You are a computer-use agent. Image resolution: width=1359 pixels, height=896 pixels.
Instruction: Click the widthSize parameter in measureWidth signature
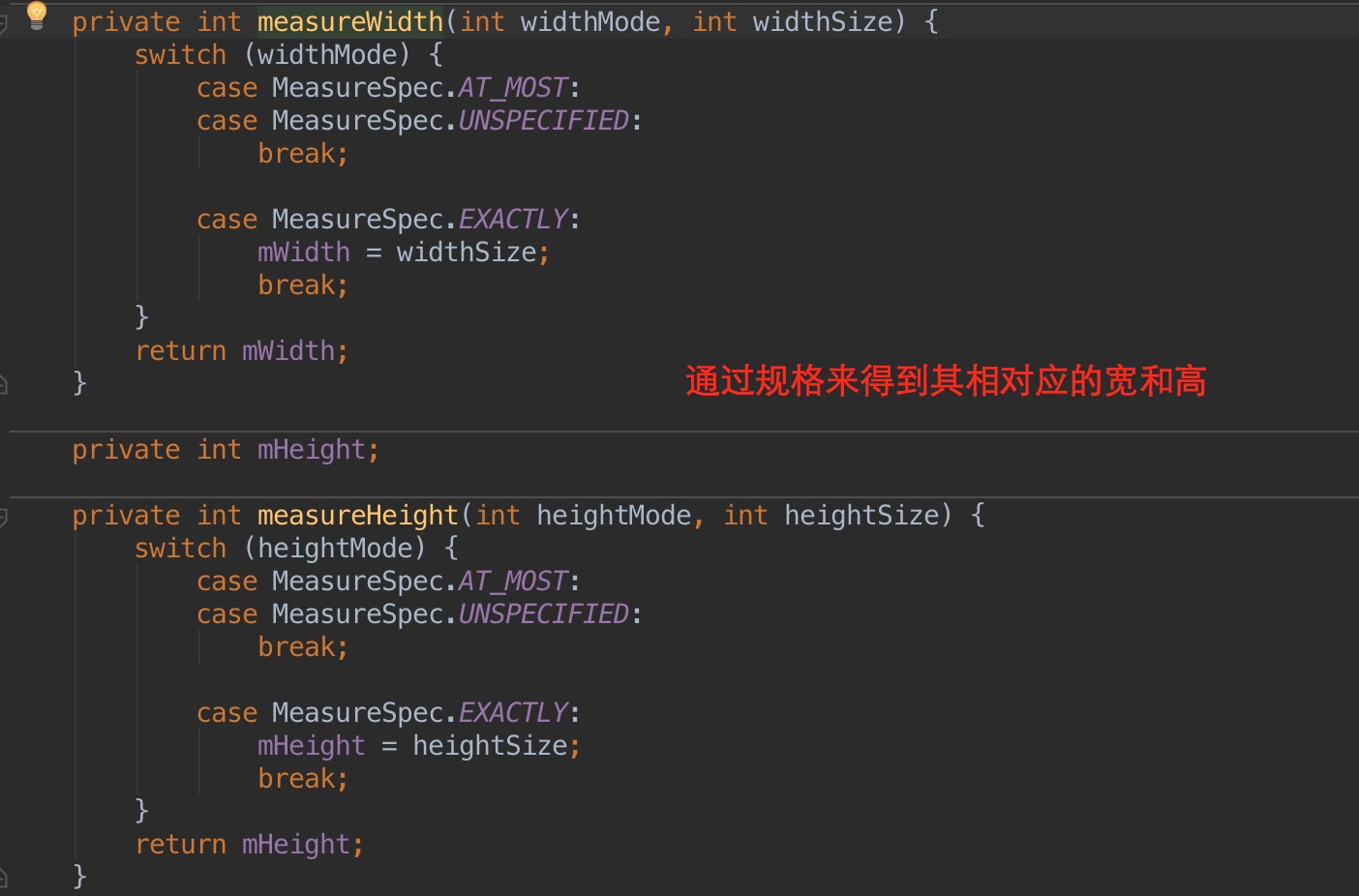click(823, 21)
